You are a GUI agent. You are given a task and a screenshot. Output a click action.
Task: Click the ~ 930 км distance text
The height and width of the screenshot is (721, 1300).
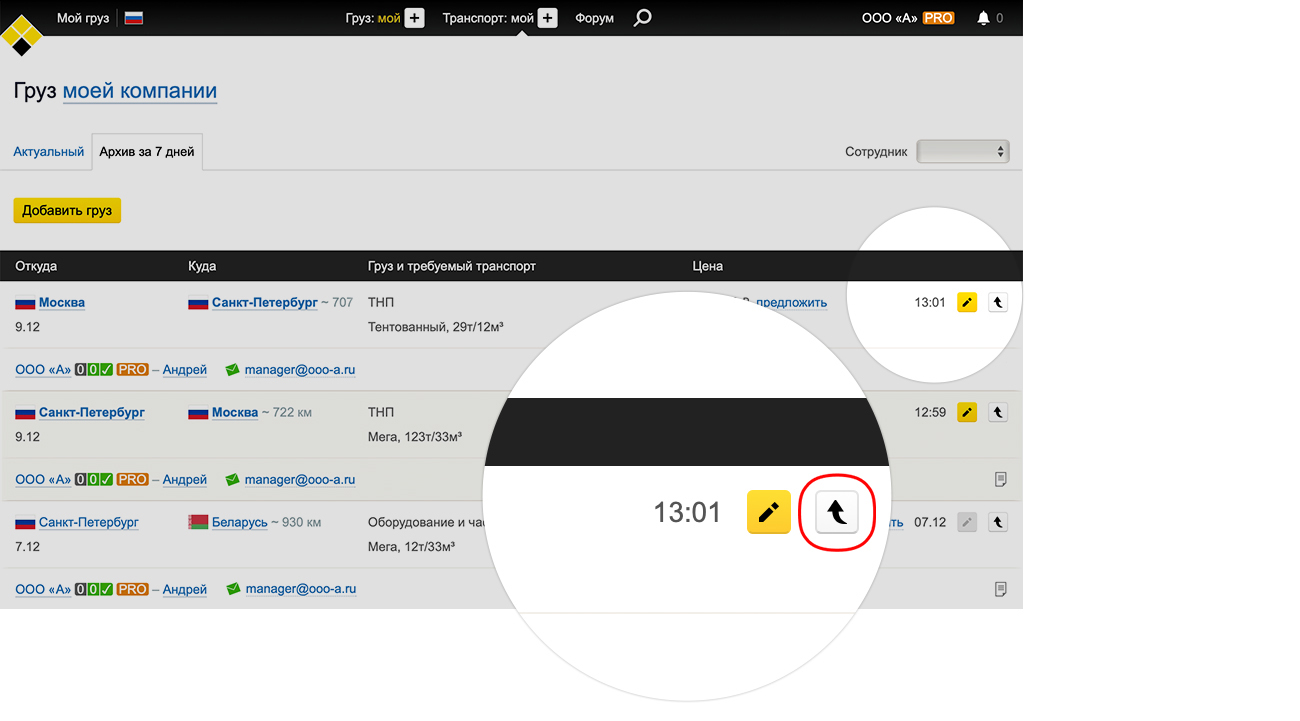click(297, 523)
